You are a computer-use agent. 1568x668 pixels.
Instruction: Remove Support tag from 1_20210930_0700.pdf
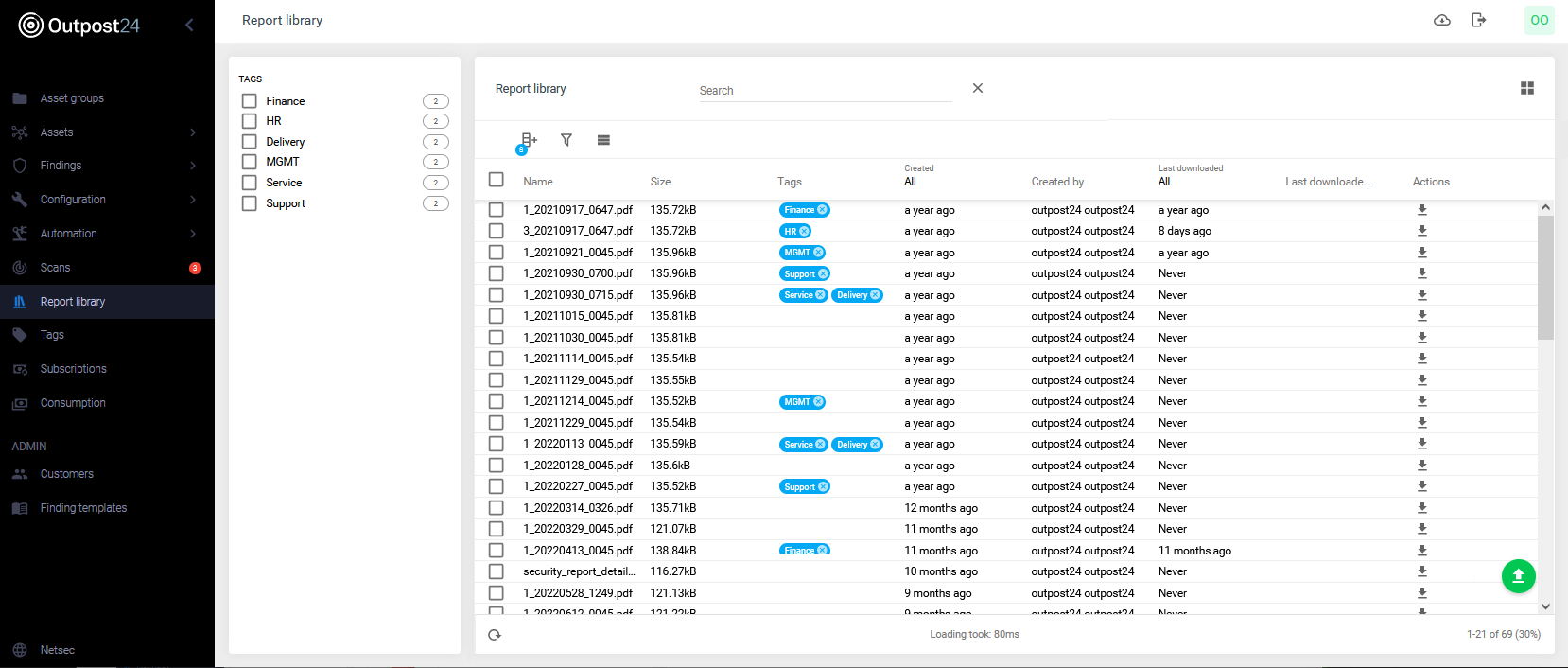click(823, 274)
